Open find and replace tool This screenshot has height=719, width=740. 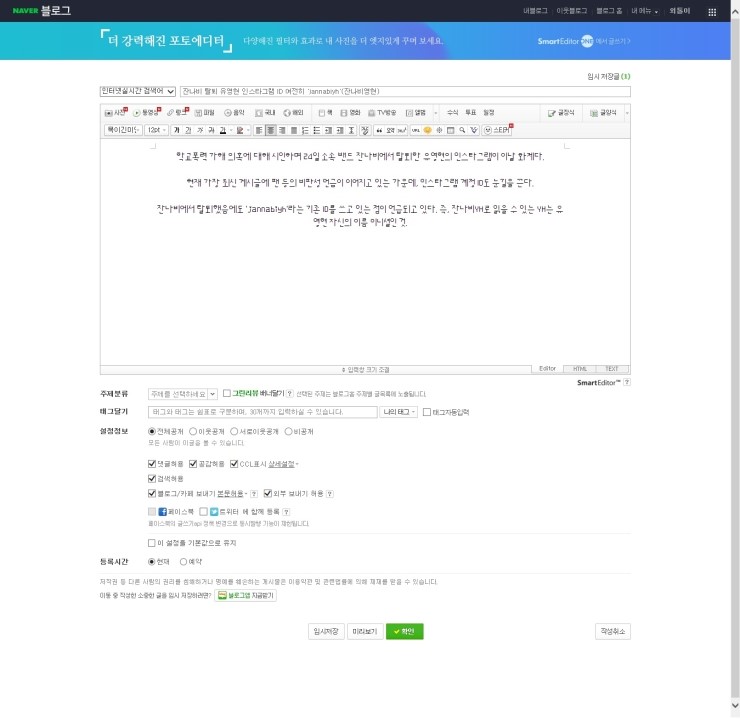462,130
